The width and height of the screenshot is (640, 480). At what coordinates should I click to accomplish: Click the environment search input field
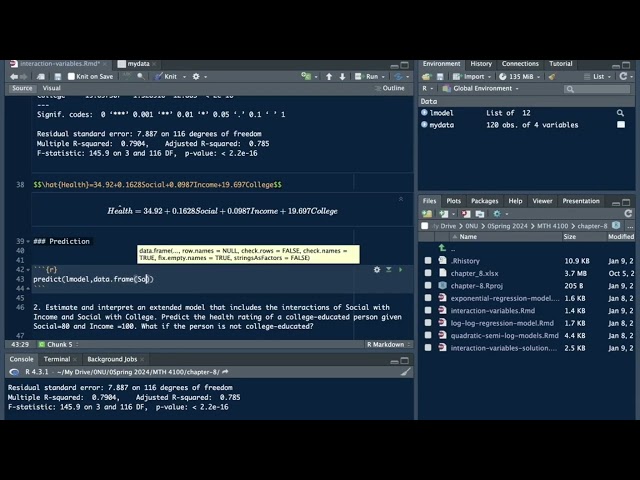[x=597, y=89]
